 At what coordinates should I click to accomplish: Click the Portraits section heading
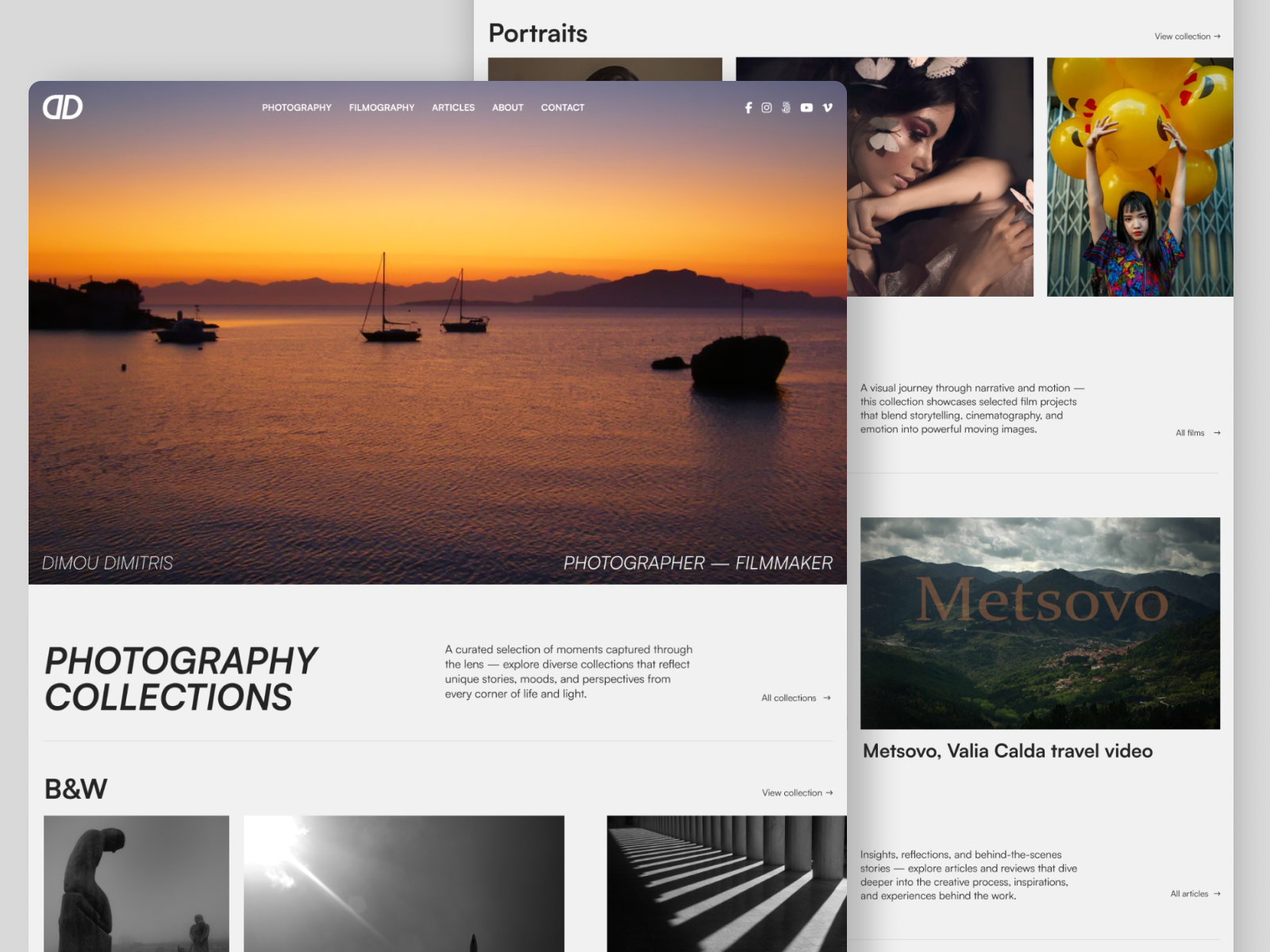[538, 33]
